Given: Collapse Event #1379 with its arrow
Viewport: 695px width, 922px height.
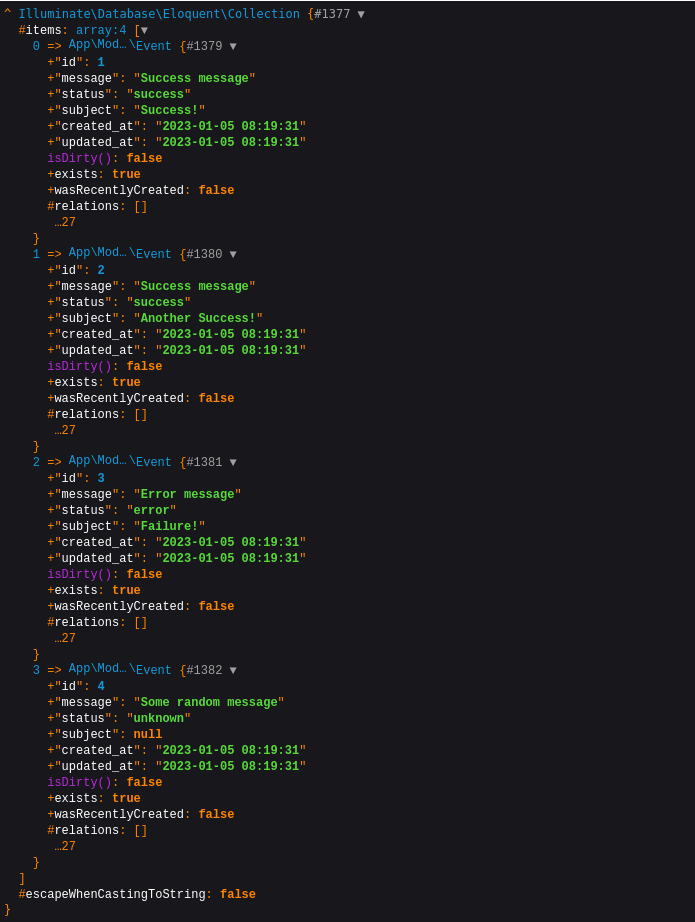Looking at the screenshot, I should point(233,47).
